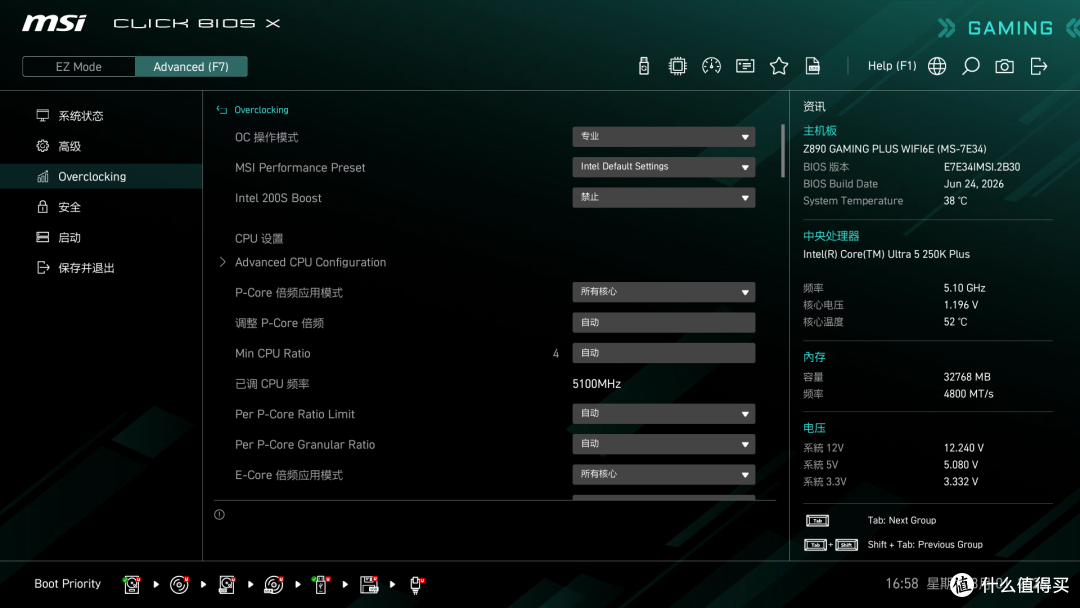Click the 5100MHz adjusted CPU frequency value
The image size is (1080, 608).
(596, 384)
